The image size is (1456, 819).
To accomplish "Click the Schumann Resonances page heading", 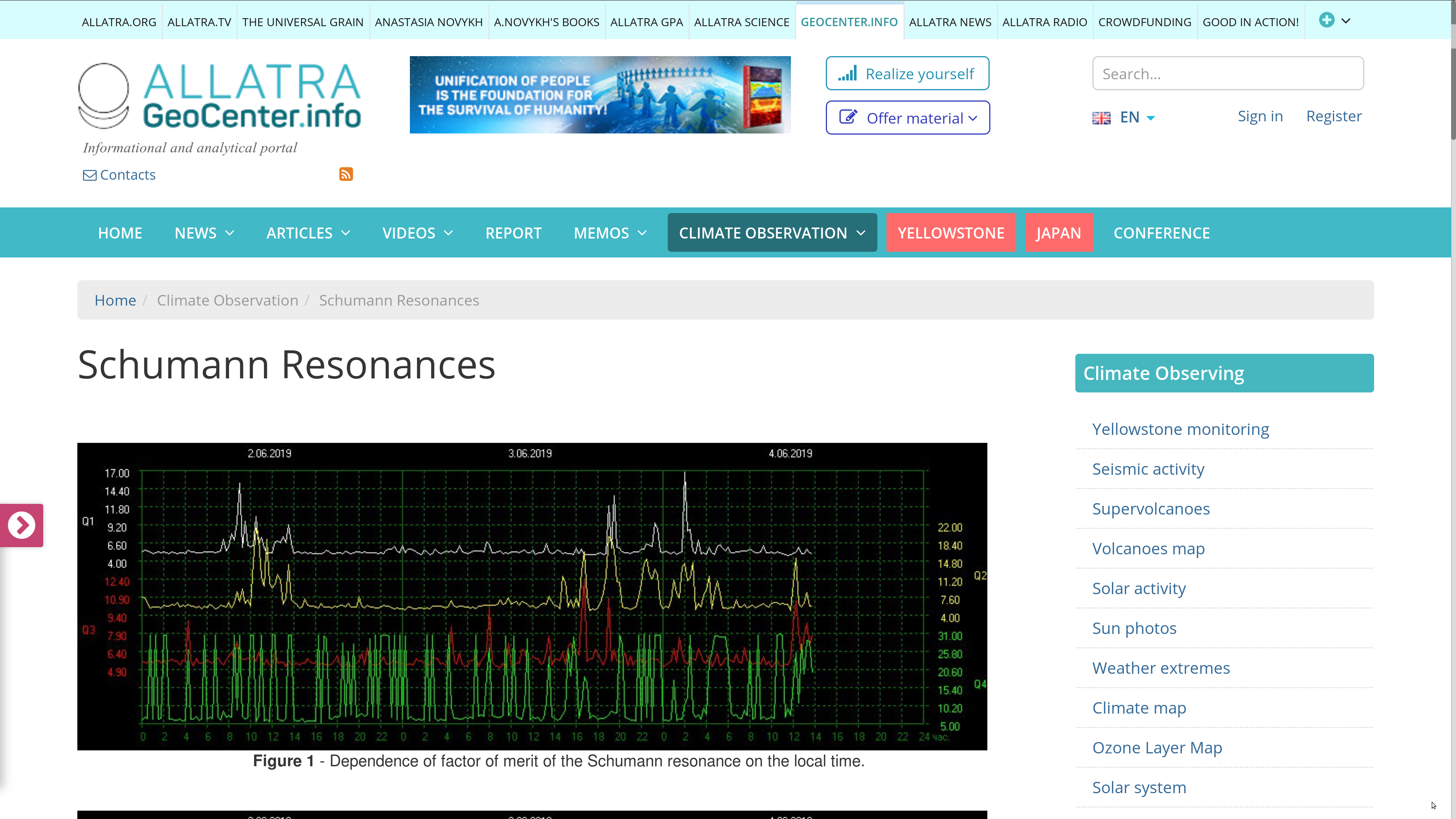I will 287,365.
